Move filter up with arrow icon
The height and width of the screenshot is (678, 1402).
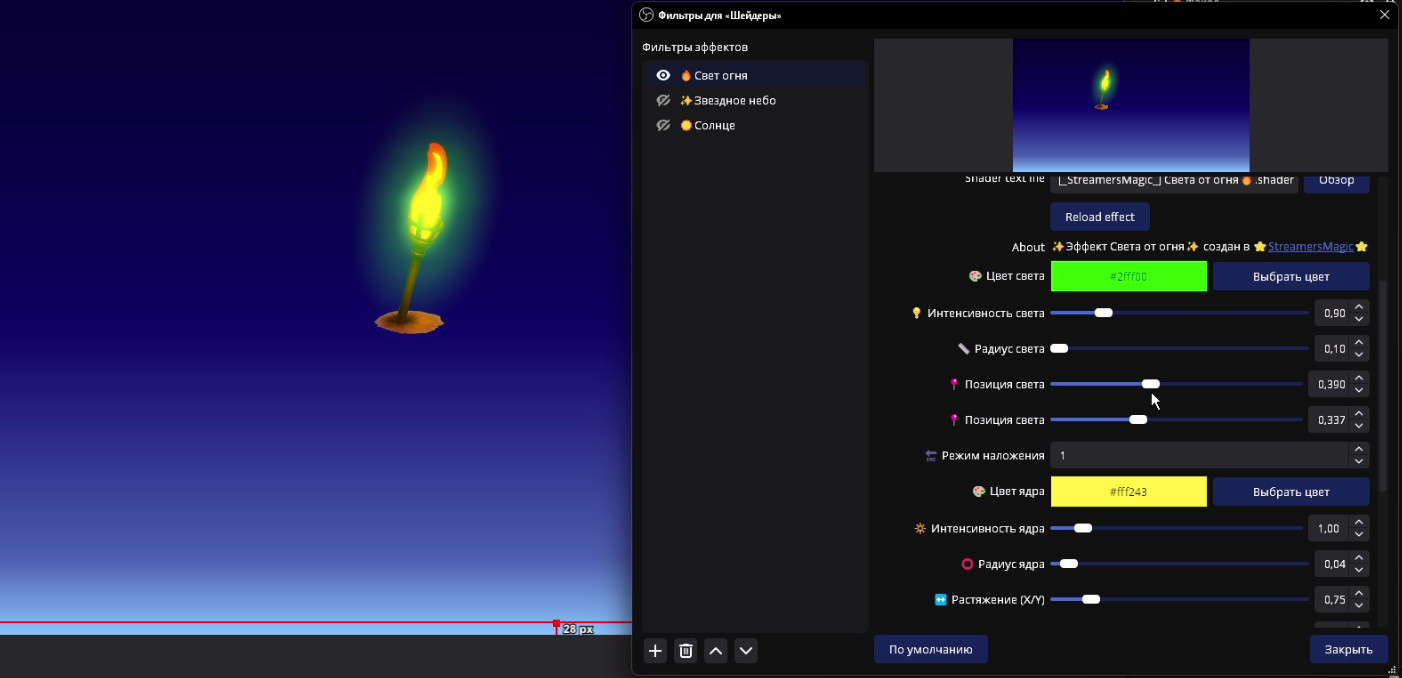click(x=716, y=651)
